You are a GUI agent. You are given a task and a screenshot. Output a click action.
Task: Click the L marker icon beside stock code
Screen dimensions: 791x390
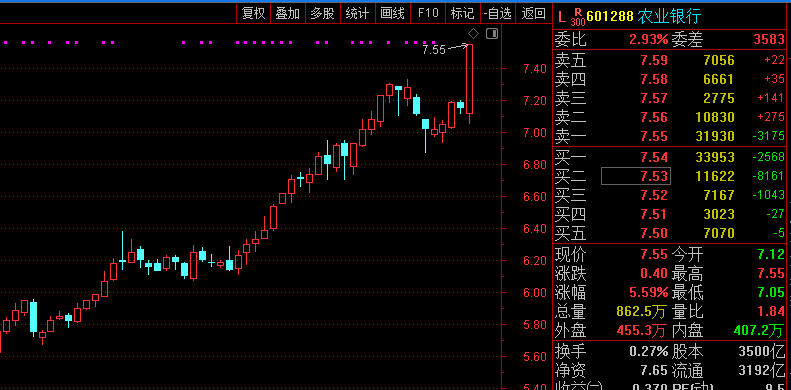point(561,17)
